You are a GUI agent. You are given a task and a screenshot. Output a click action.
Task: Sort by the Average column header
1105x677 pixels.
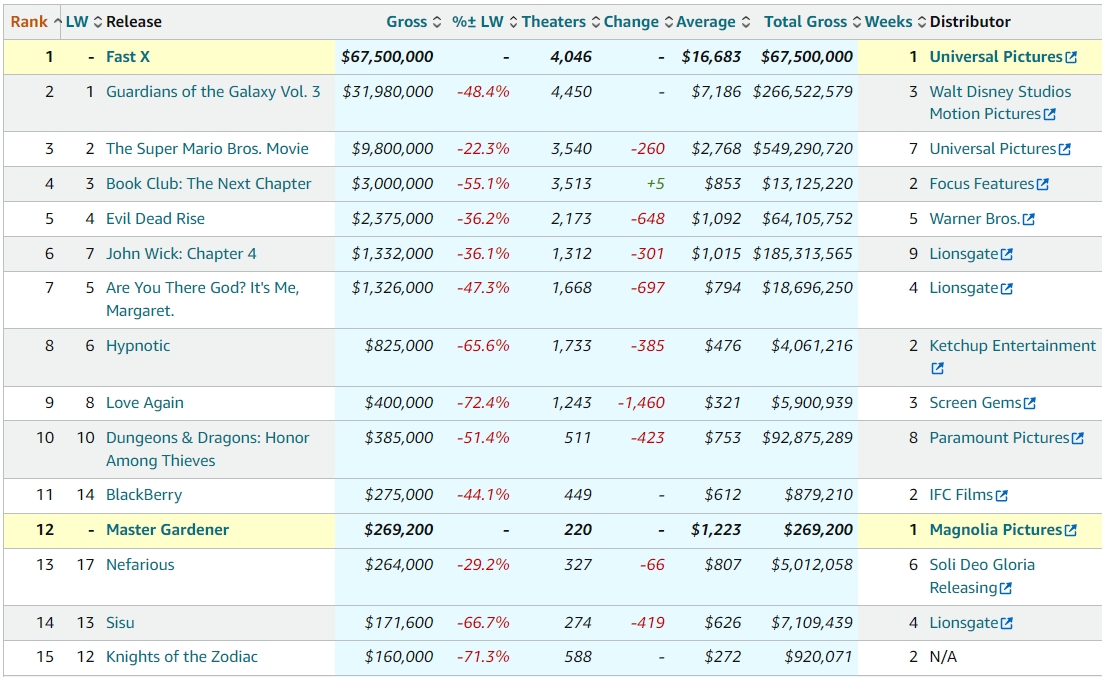coord(712,22)
